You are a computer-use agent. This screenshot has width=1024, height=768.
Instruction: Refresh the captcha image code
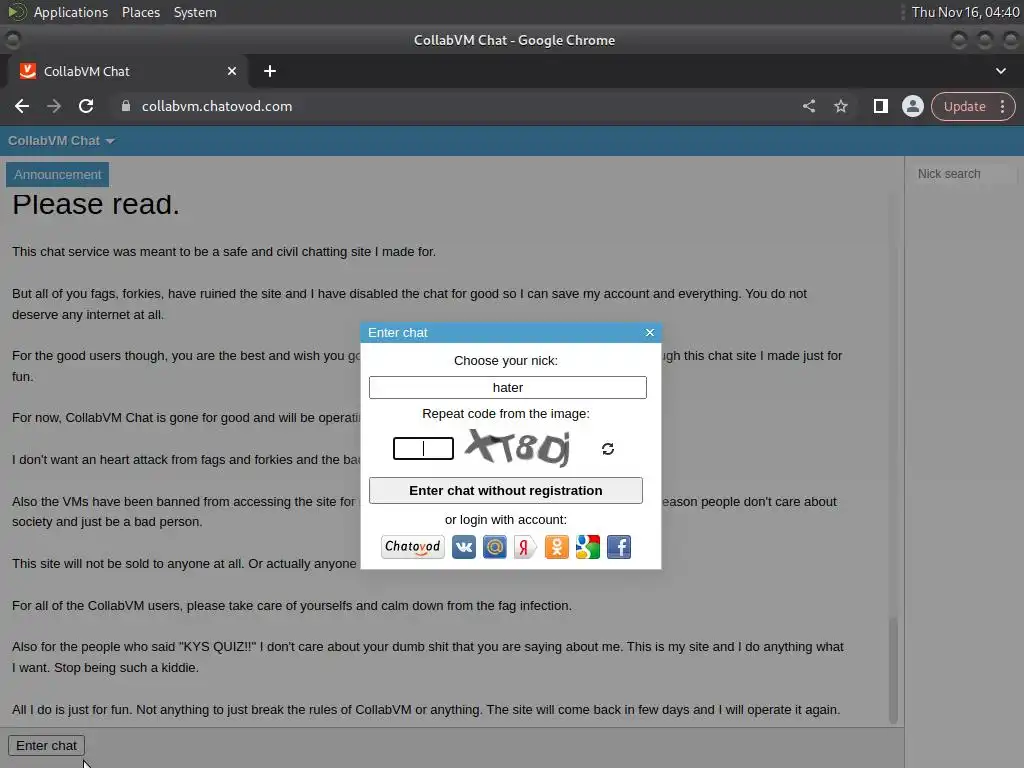[608, 449]
